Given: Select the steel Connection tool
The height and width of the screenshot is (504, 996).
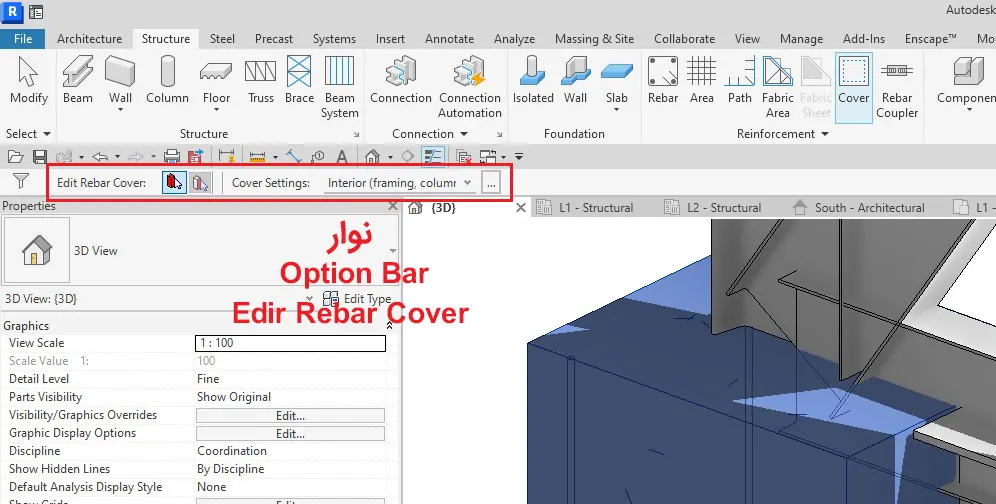Looking at the screenshot, I should coord(401,80).
